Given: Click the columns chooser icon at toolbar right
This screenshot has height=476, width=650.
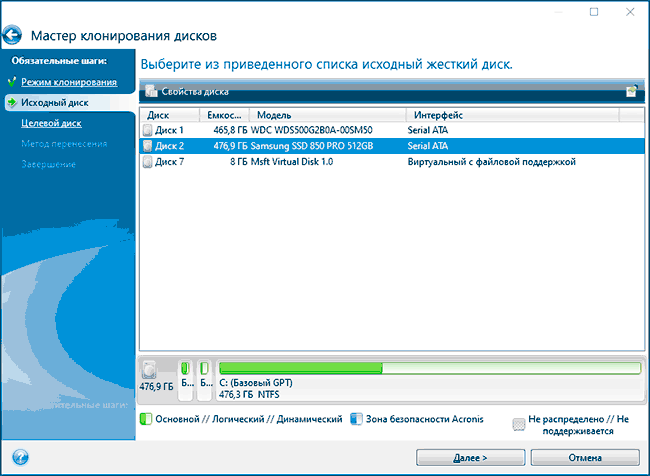Looking at the screenshot, I should coord(631,91).
